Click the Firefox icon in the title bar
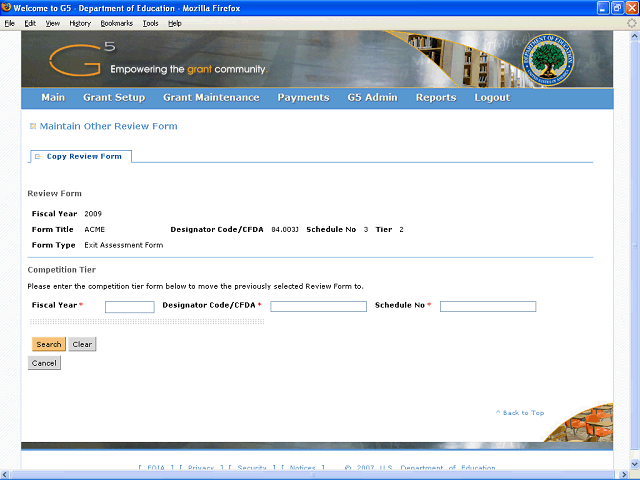 (6, 7)
